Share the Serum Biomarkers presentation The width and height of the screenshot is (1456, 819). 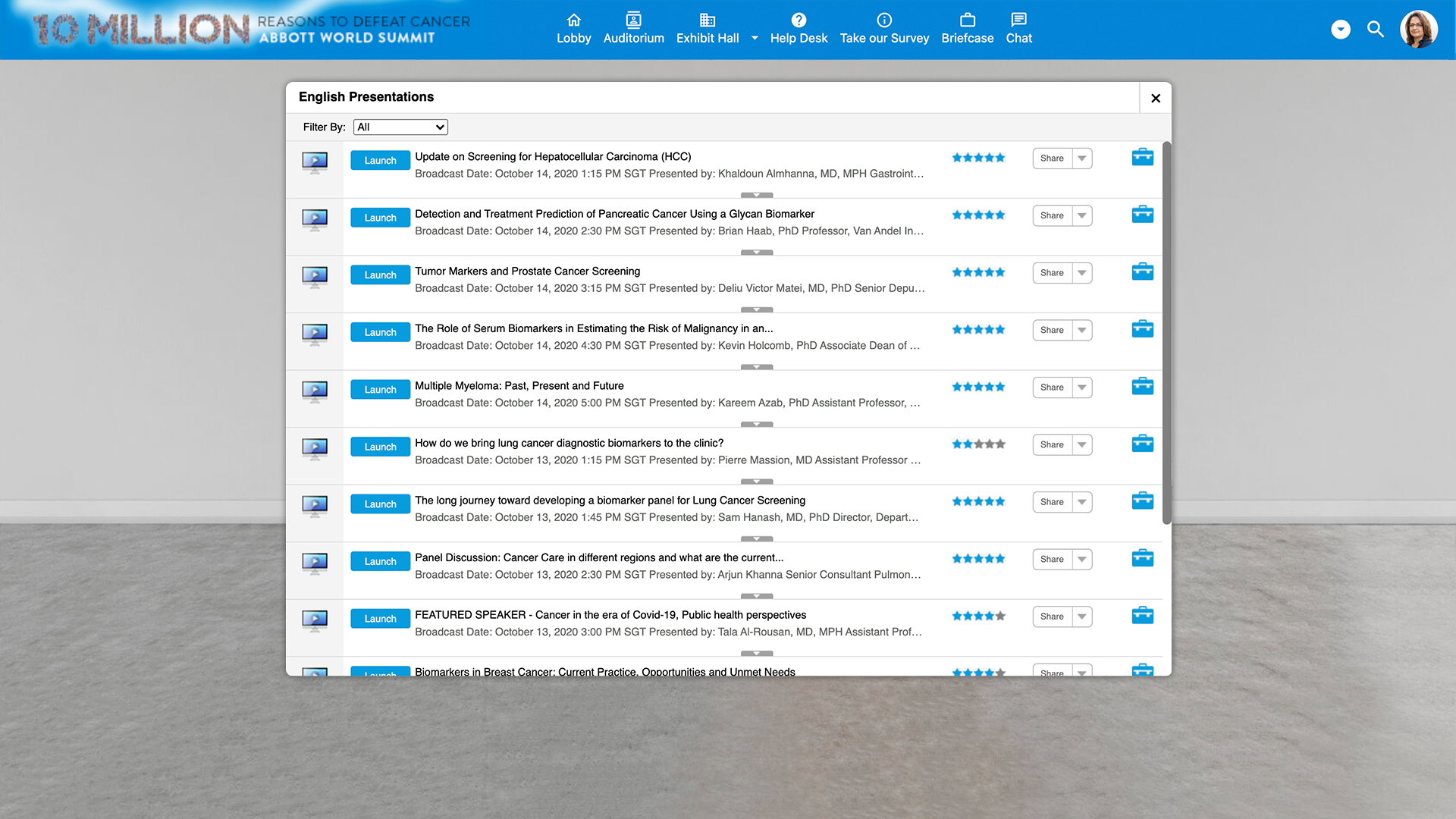(x=1052, y=330)
